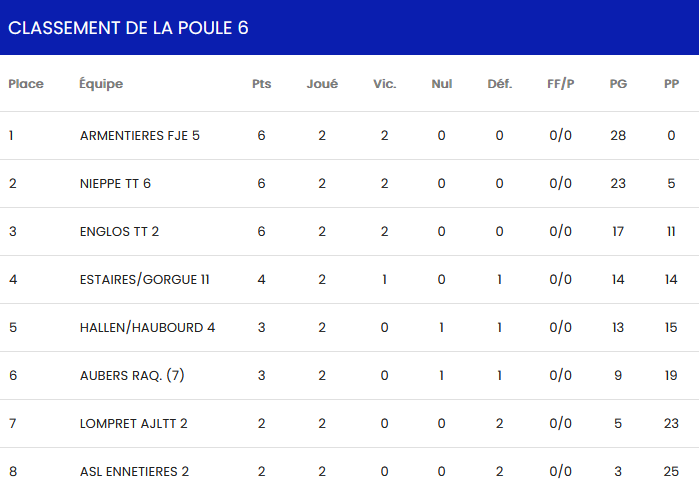Select the AUBERS RAQ. (7) team
699x492 pixels.
132,375
